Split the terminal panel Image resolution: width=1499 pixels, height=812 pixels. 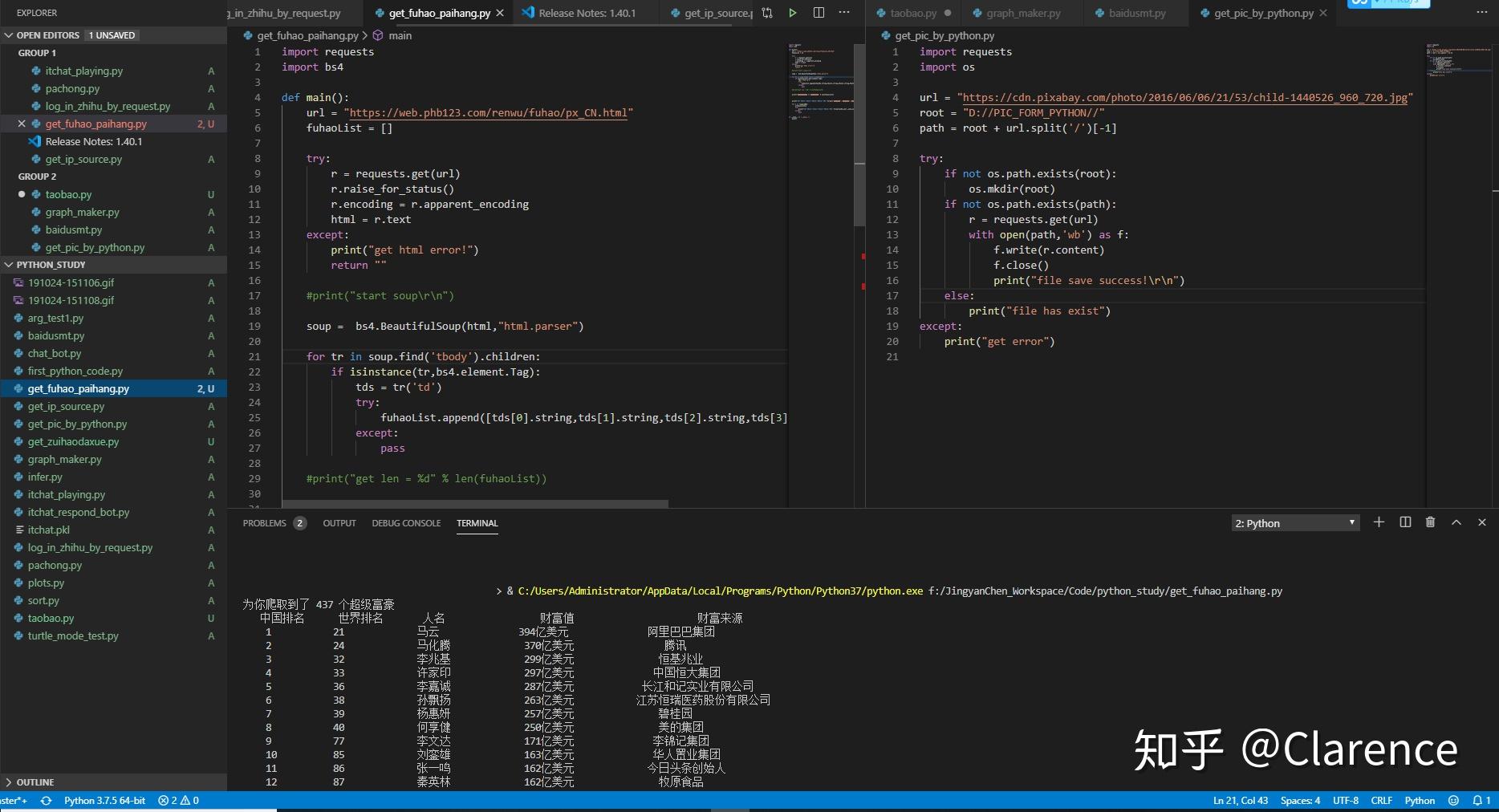[1405, 522]
